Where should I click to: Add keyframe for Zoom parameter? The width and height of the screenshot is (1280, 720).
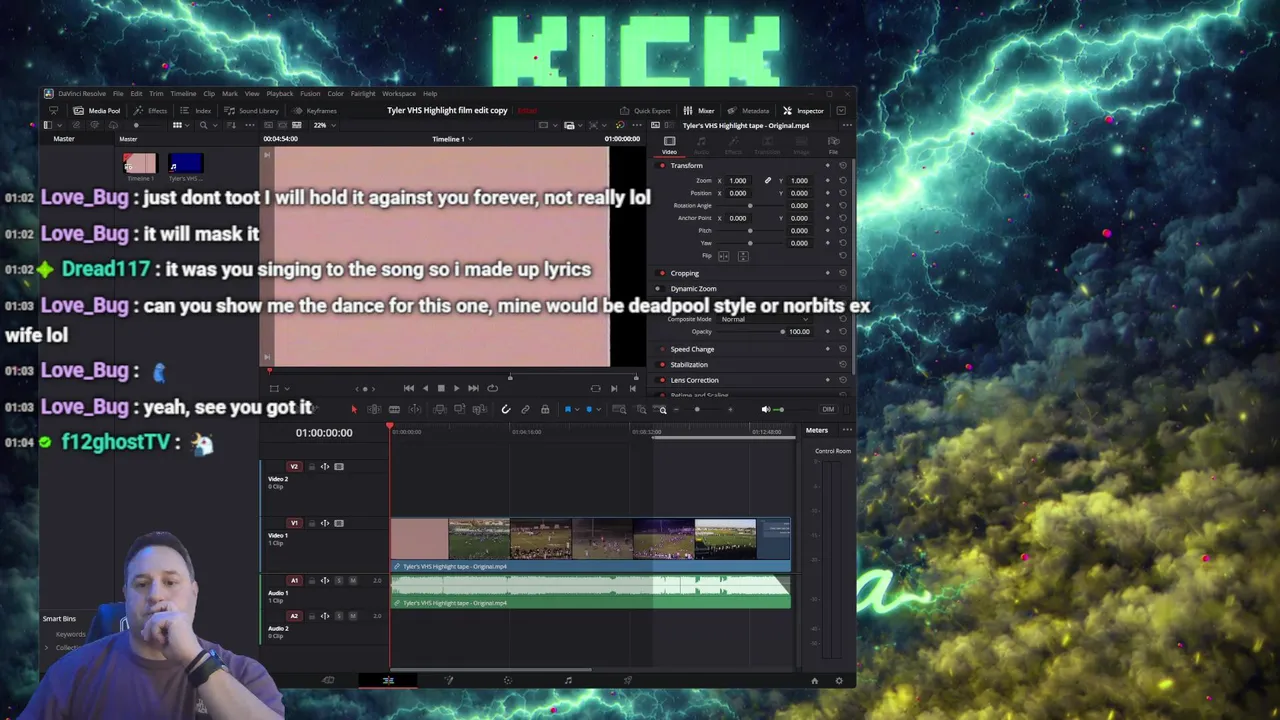click(x=827, y=181)
